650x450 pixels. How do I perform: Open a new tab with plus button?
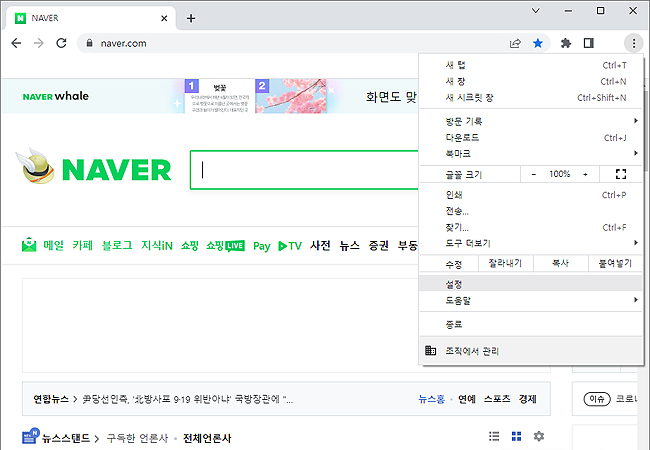[191, 18]
